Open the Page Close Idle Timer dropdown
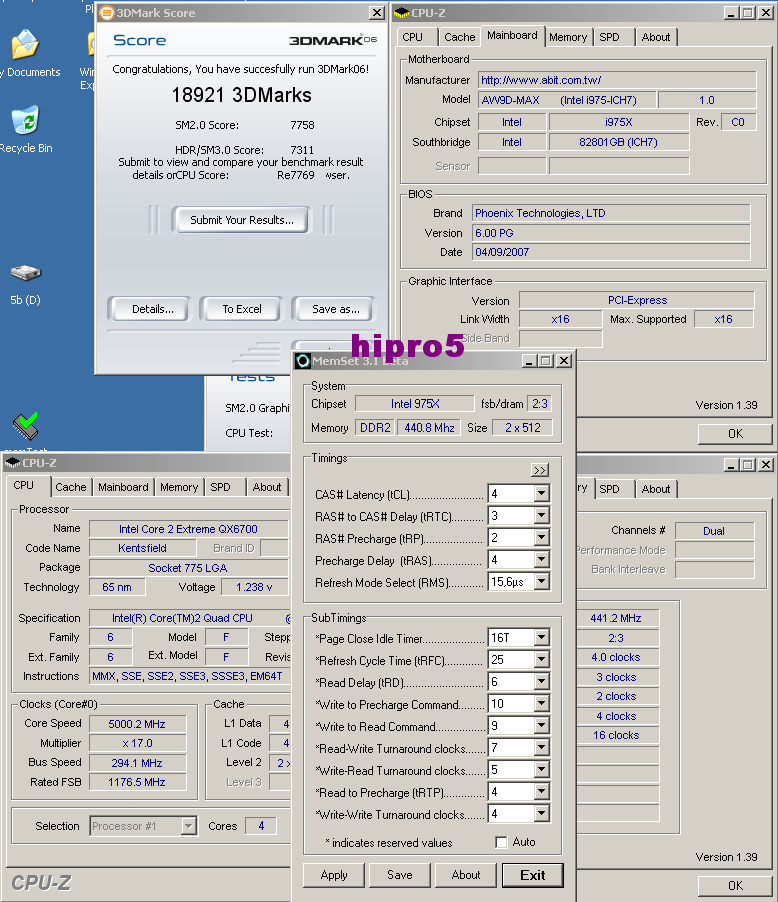 [541, 637]
